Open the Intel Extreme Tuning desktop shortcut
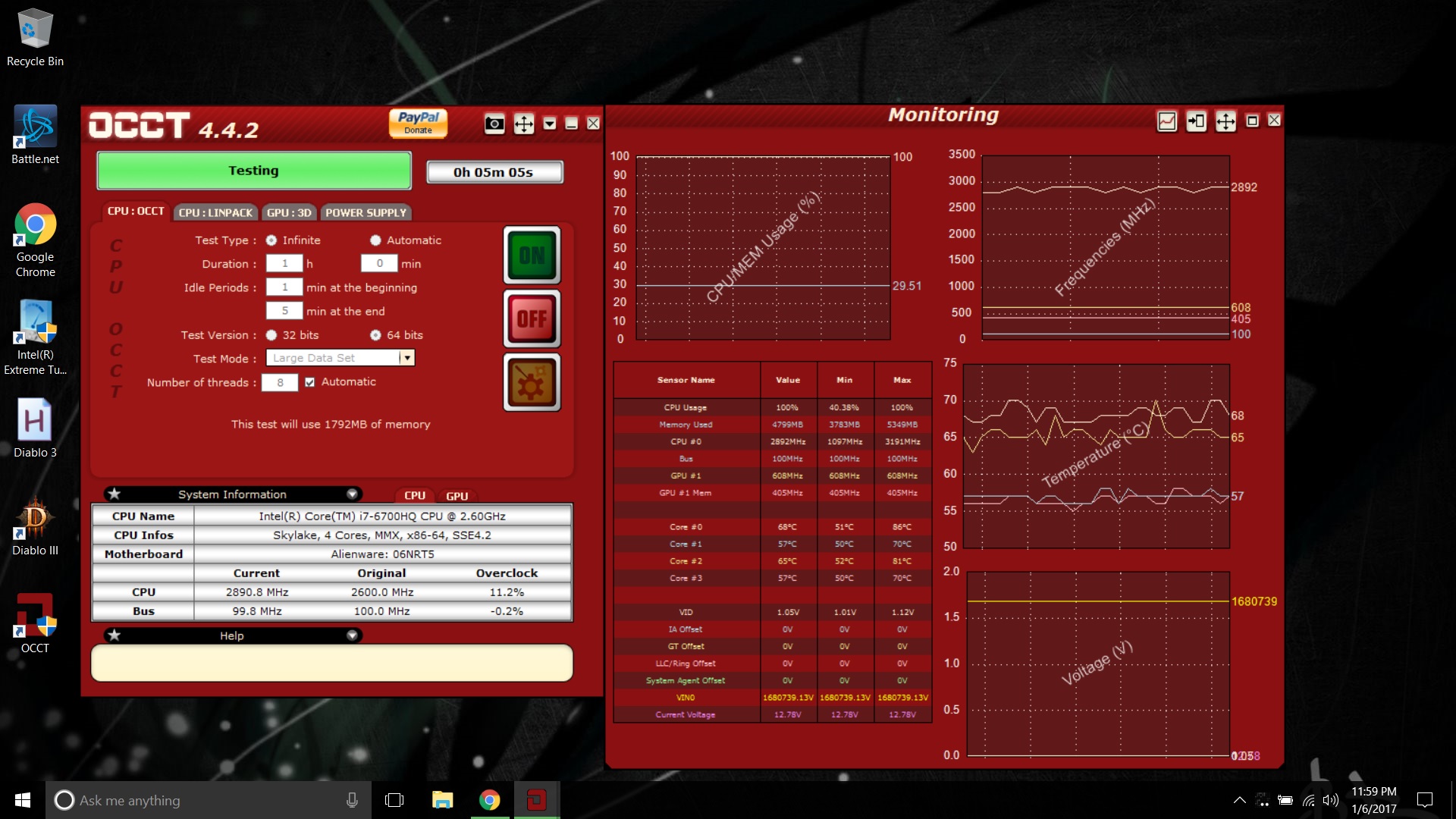 35,338
